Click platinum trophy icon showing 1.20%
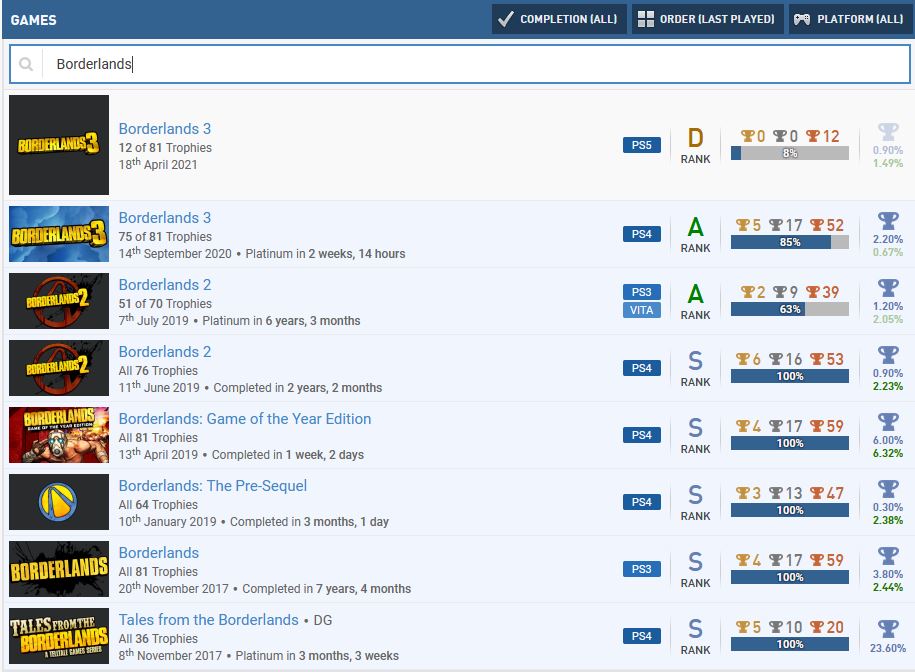Image resolution: width=915 pixels, height=672 pixels. tap(888, 288)
